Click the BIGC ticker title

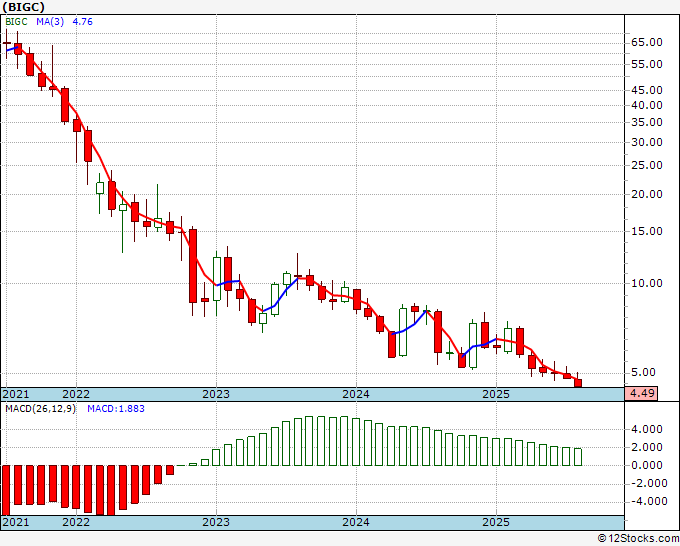[x=23, y=7]
